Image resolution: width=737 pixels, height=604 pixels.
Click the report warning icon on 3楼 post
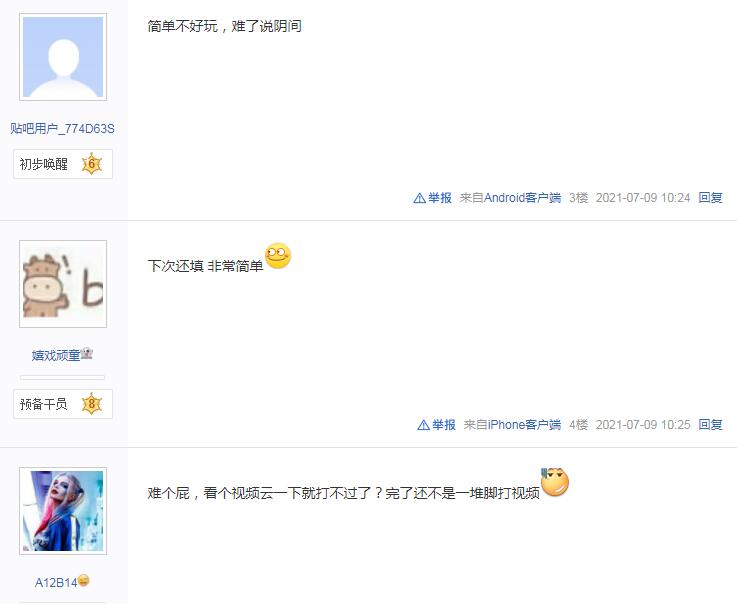tap(419, 198)
